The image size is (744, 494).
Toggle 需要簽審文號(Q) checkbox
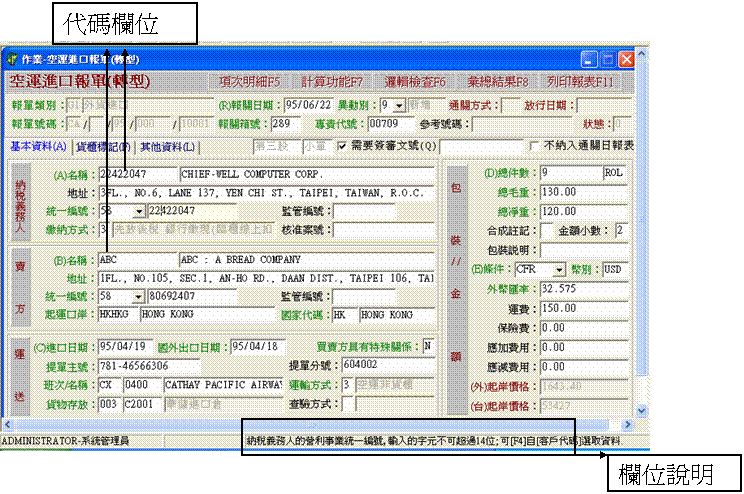pos(342,146)
